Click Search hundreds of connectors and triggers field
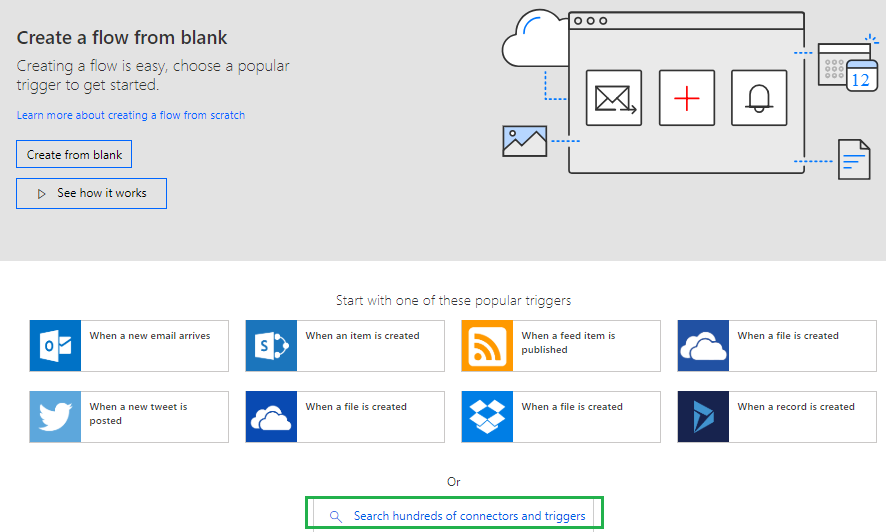886x532 pixels. (454, 516)
